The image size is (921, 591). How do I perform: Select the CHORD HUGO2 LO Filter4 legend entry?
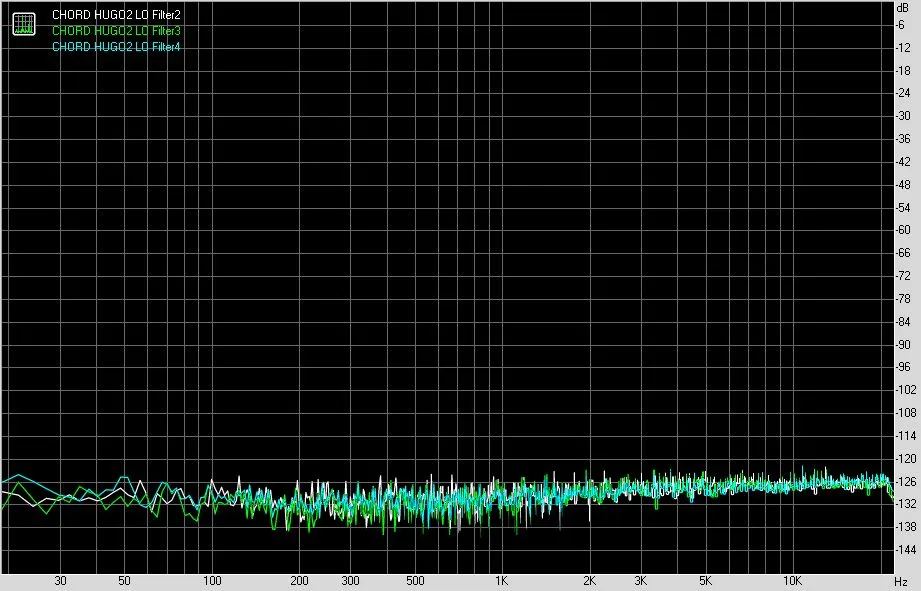[x=116, y=46]
